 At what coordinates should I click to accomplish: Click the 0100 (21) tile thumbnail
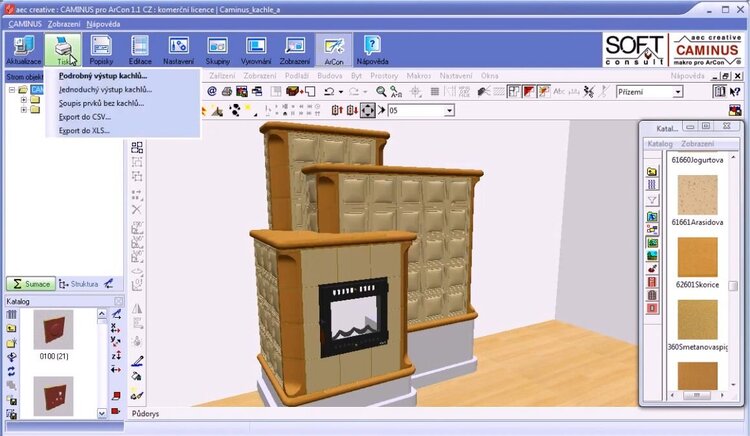coord(54,329)
